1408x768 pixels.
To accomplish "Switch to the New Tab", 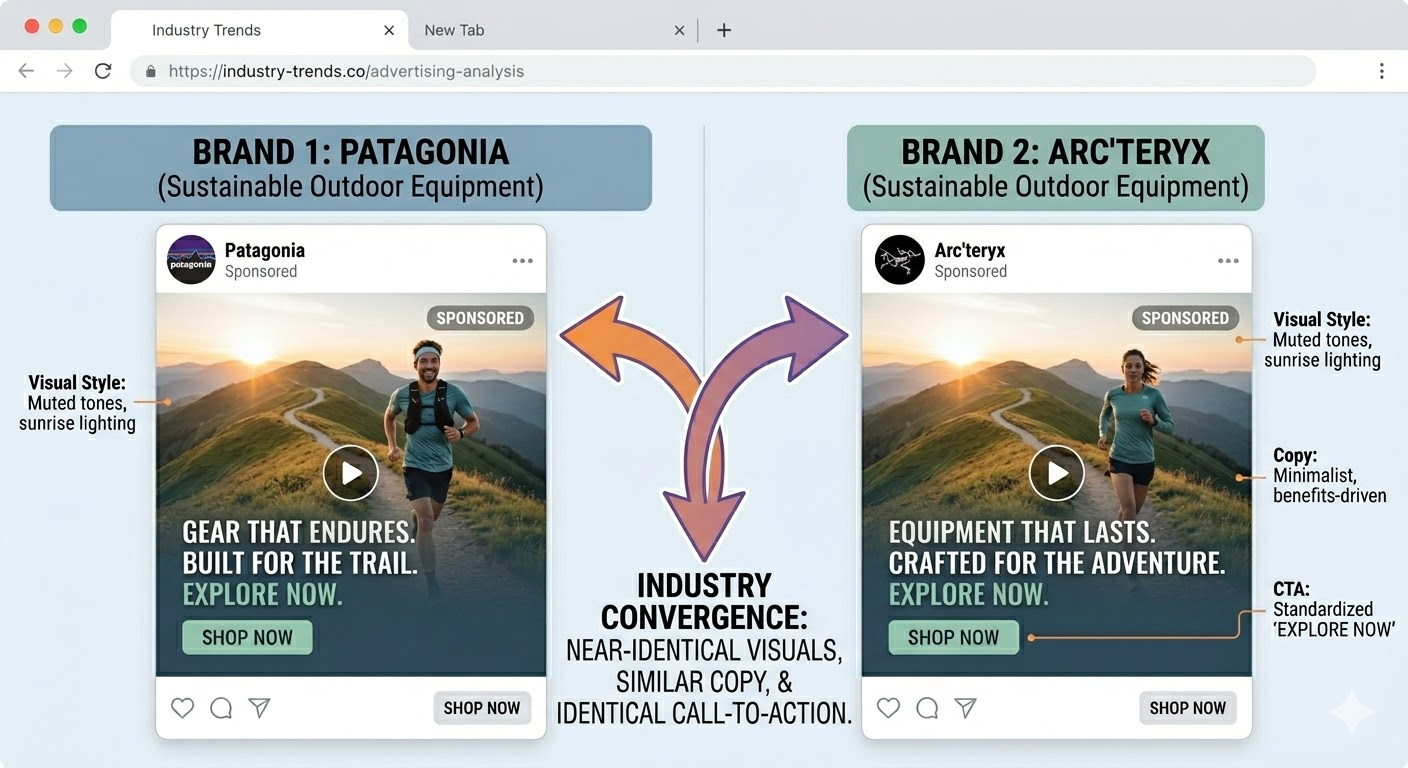I will coord(454,30).
